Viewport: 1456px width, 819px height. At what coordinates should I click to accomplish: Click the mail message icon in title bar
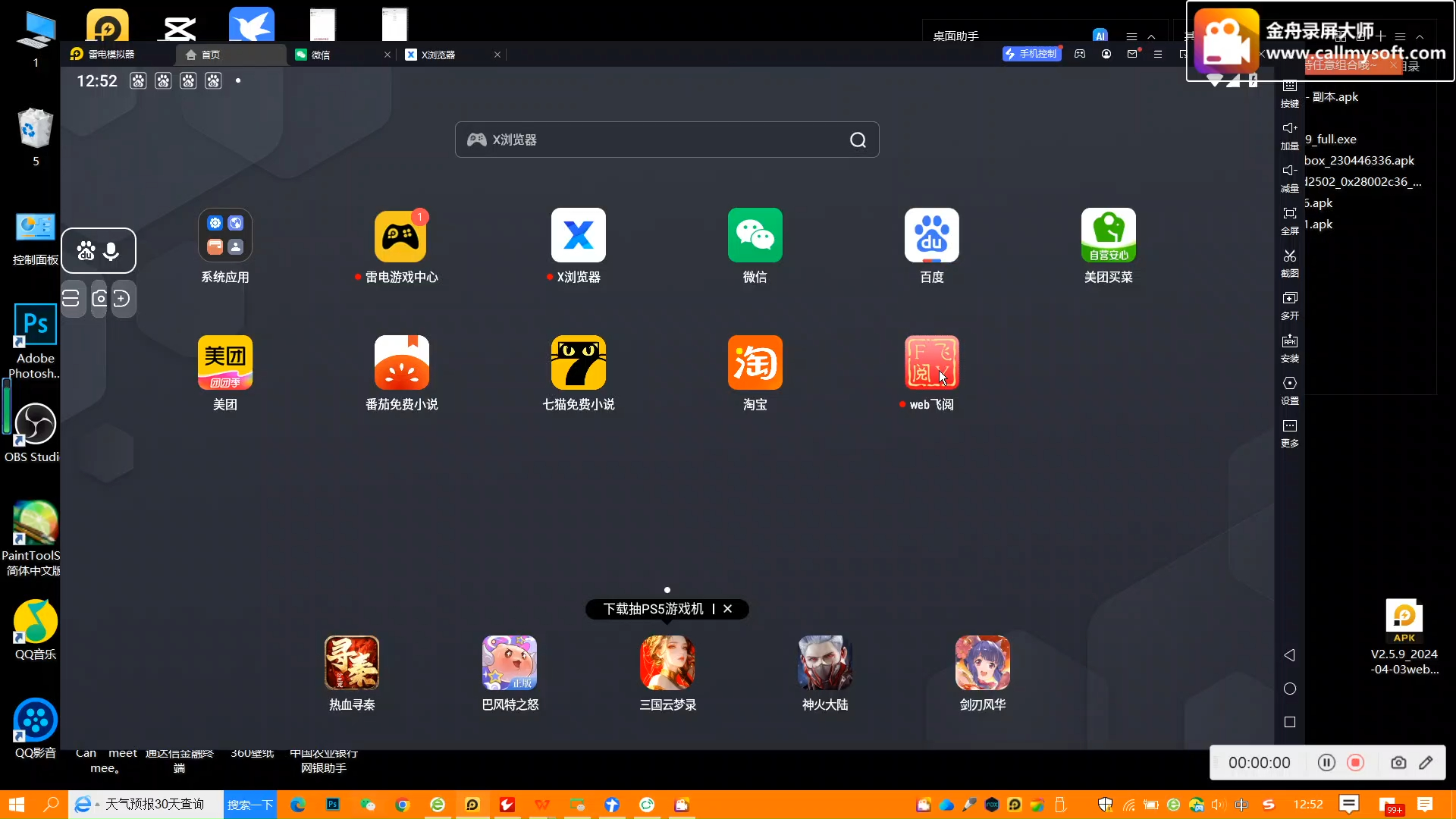1132,54
